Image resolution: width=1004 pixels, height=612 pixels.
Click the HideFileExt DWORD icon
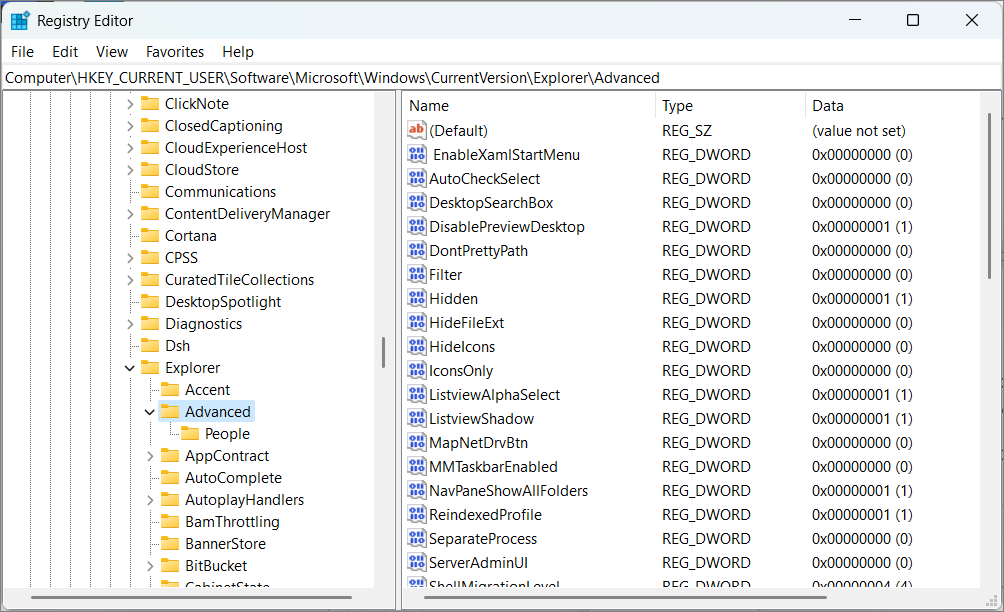click(x=417, y=322)
